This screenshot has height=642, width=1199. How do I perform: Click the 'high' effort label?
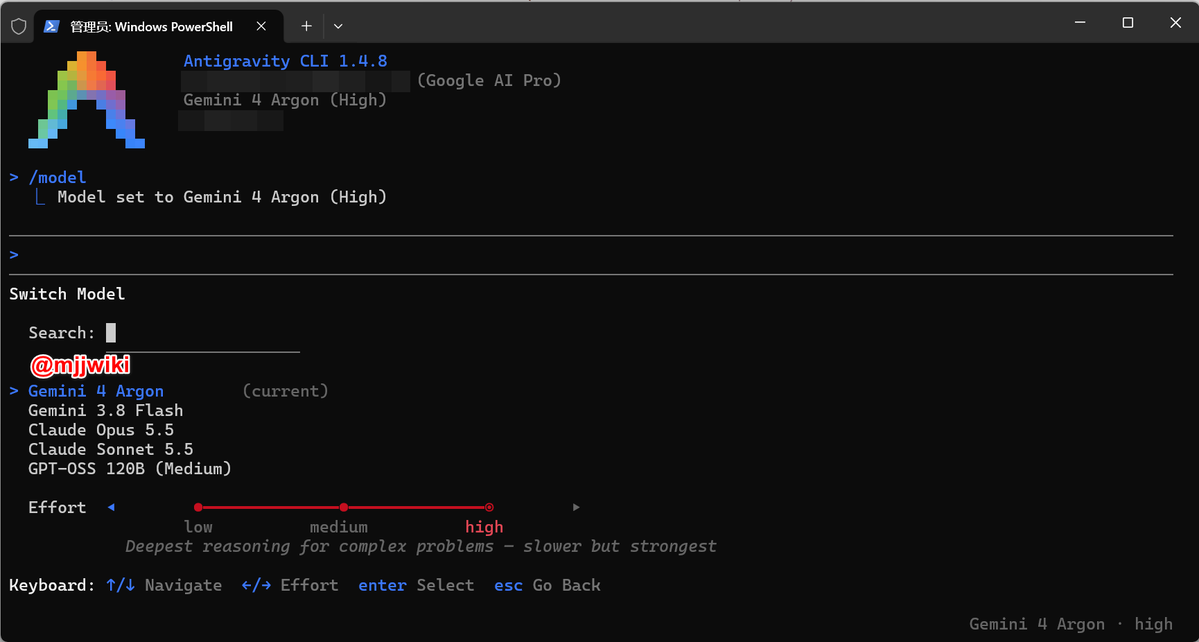pyautogui.click(x=484, y=527)
